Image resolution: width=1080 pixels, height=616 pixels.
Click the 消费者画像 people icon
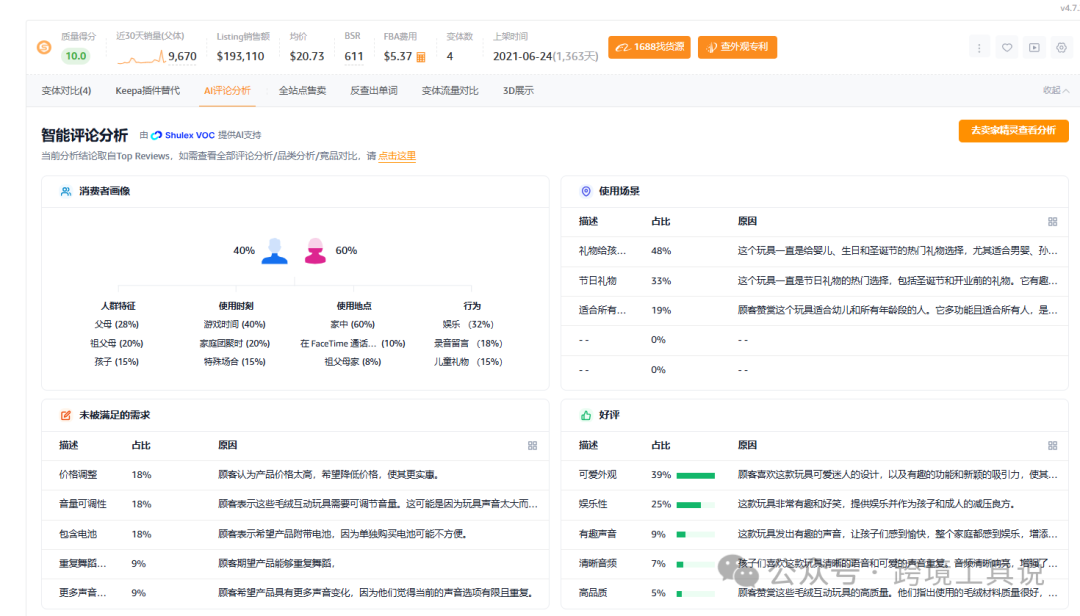coord(65,192)
